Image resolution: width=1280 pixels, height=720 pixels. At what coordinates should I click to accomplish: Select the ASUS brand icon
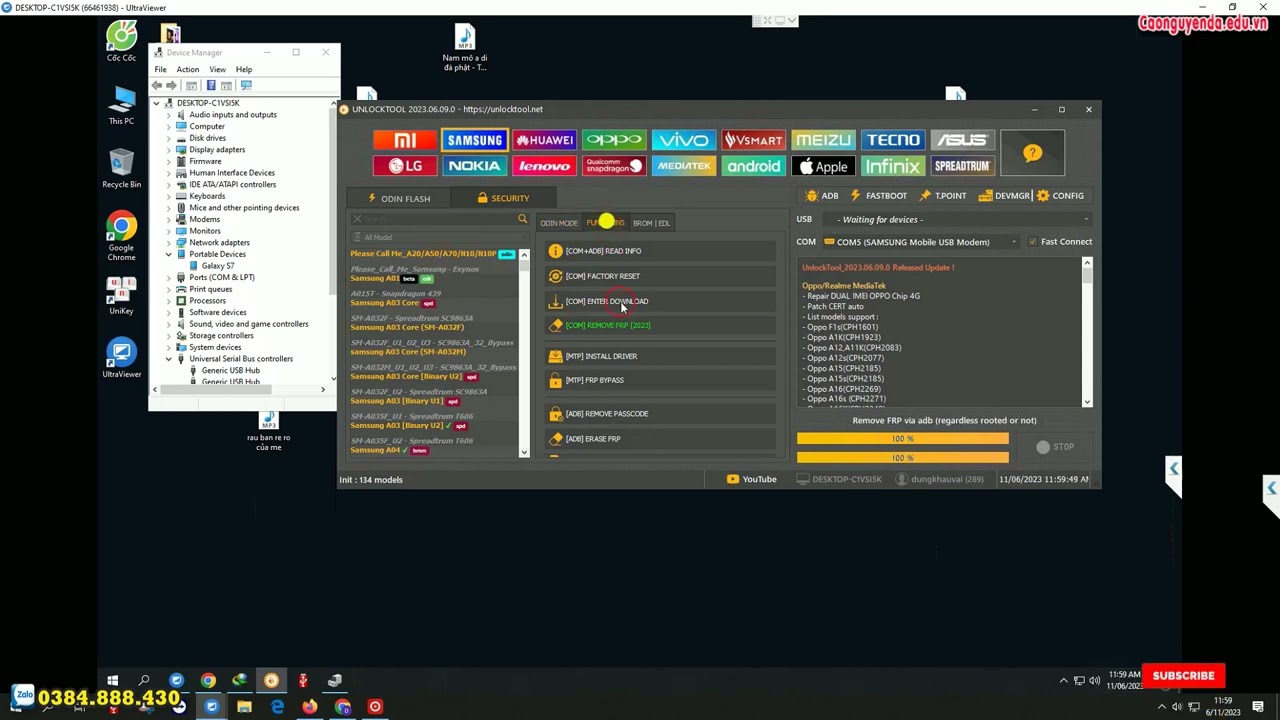[962, 141]
